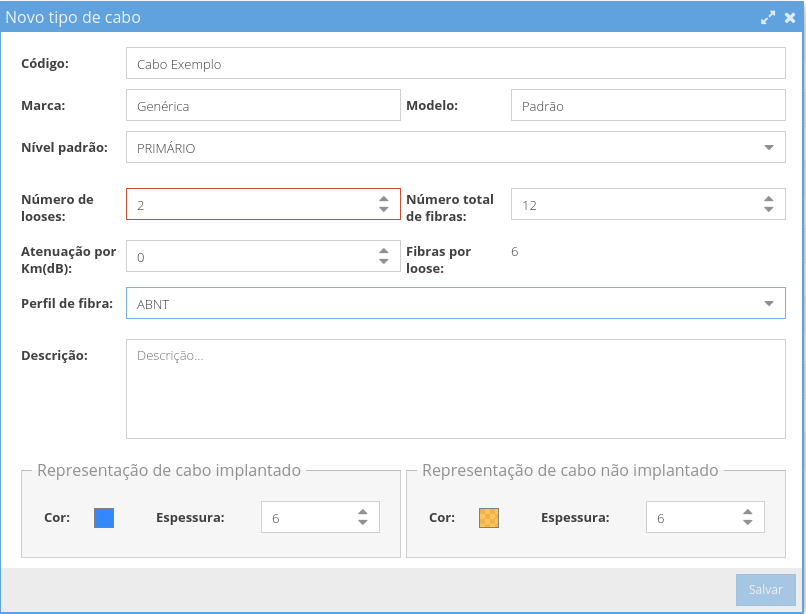Click the Salvar button
This screenshot has height=614, width=806.
pyautogui.click(x=765, y=590)
